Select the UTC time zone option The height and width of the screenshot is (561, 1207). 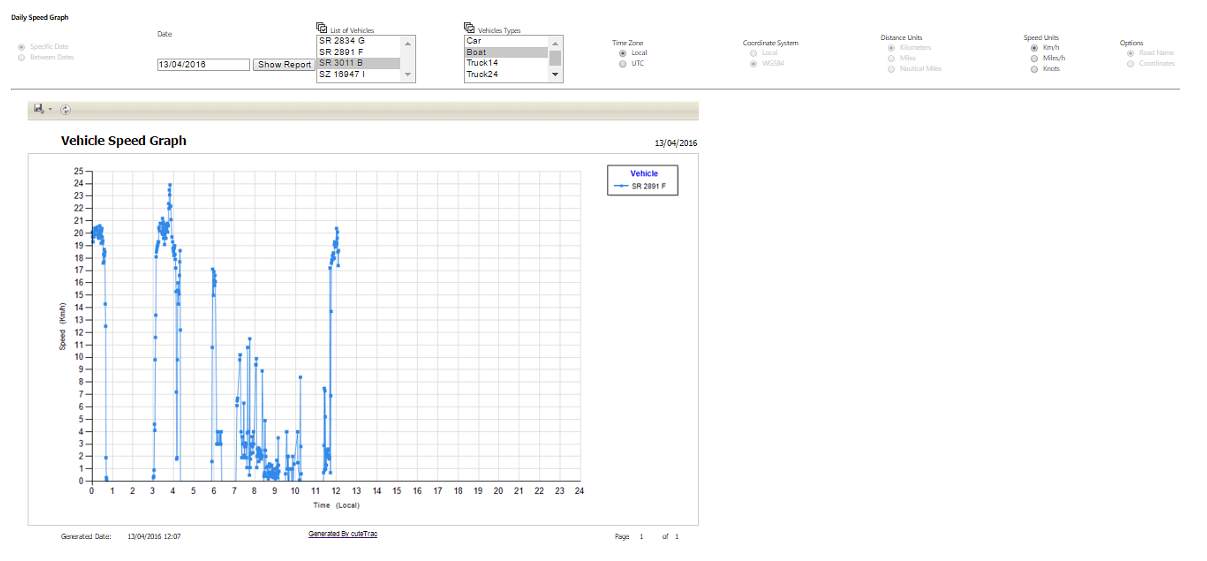point(624,63)
